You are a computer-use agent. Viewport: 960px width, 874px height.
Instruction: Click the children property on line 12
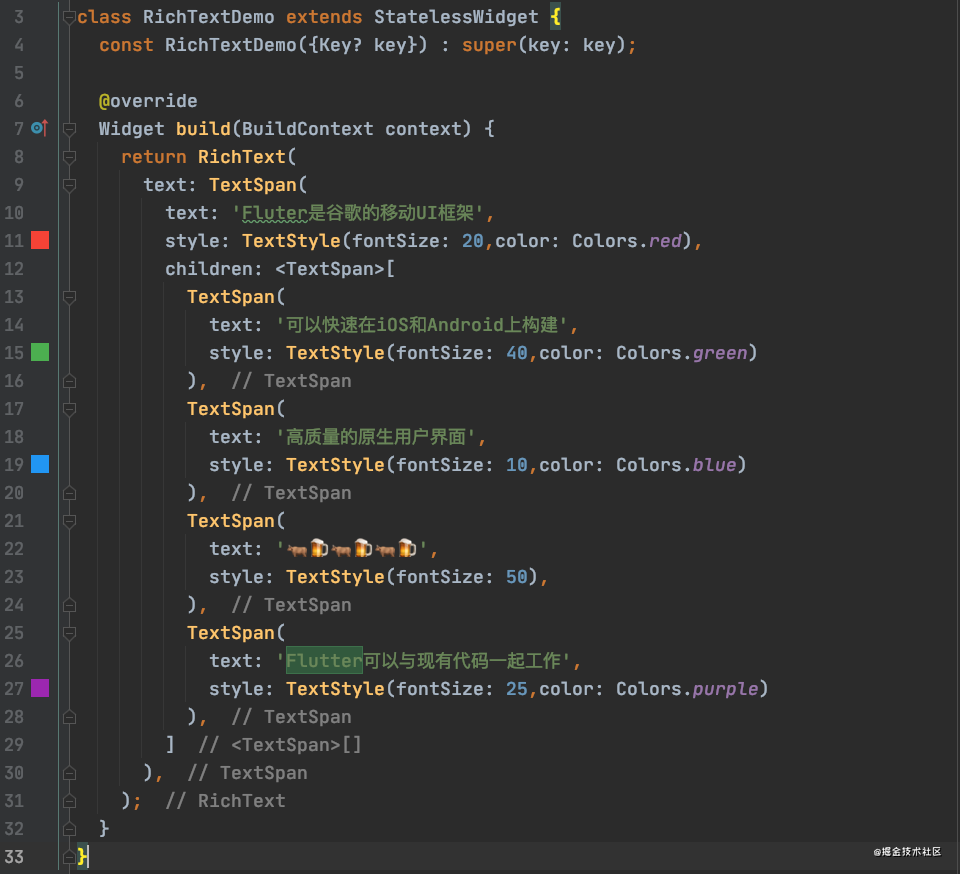click(209, 269)
